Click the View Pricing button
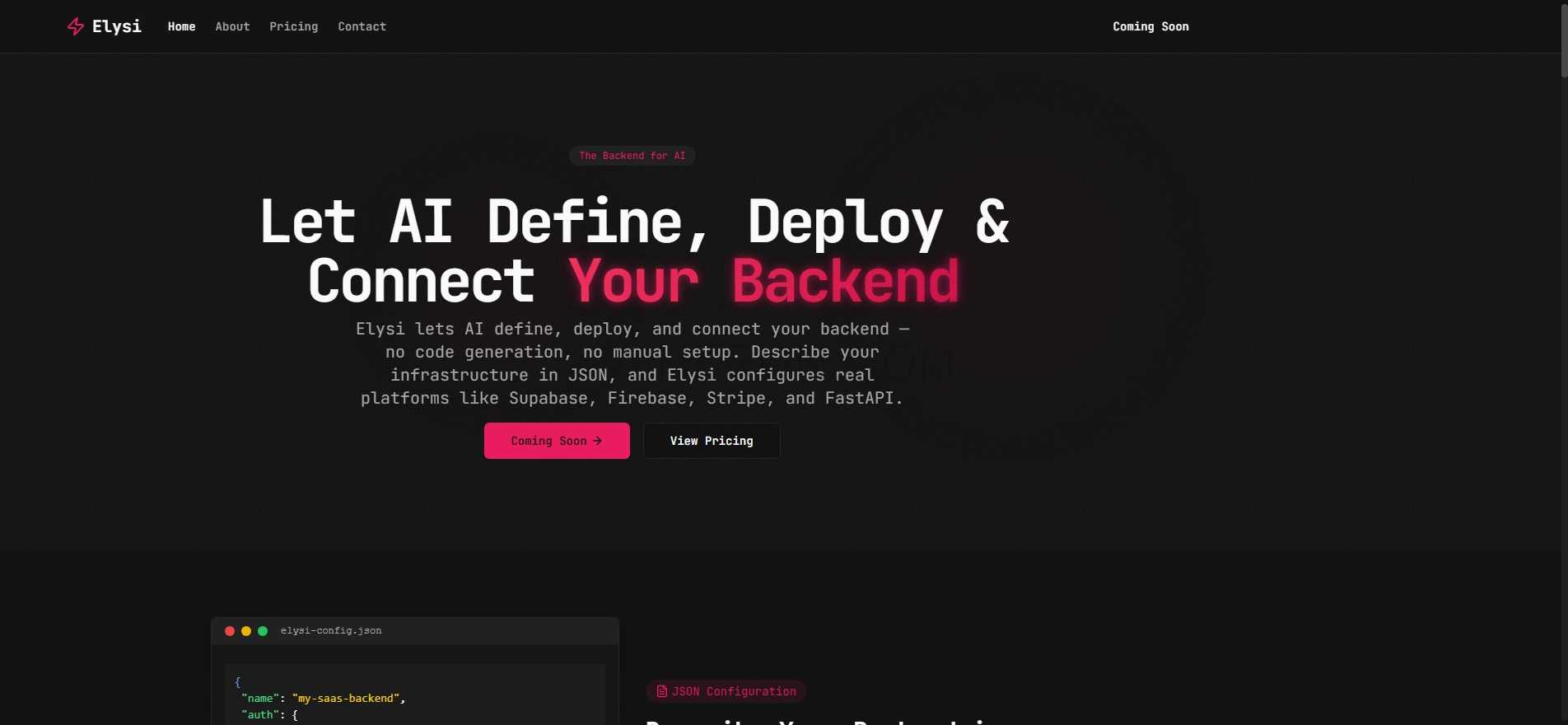 pyautogui.click(x=712, y=441)
